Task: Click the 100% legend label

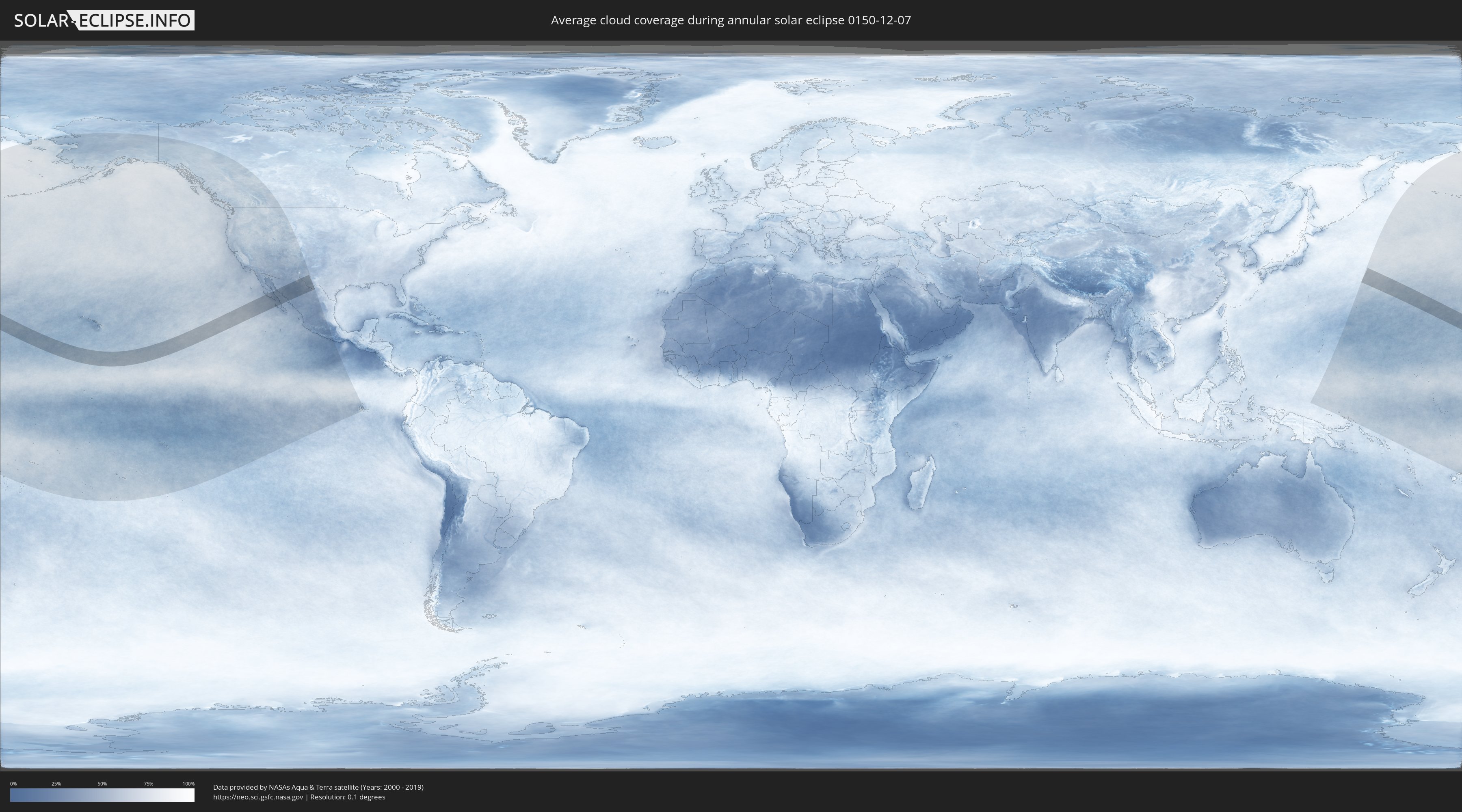Action: (x=188, y=784)
